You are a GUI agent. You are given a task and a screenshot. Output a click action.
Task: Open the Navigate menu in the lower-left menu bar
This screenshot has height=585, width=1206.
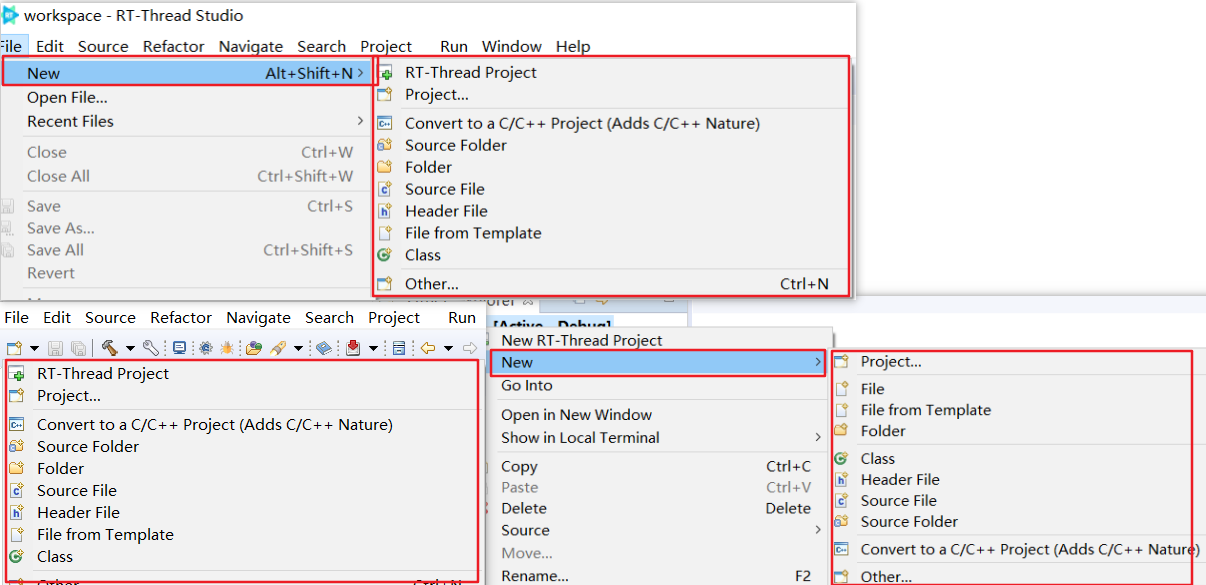click(x=258, y=317)
